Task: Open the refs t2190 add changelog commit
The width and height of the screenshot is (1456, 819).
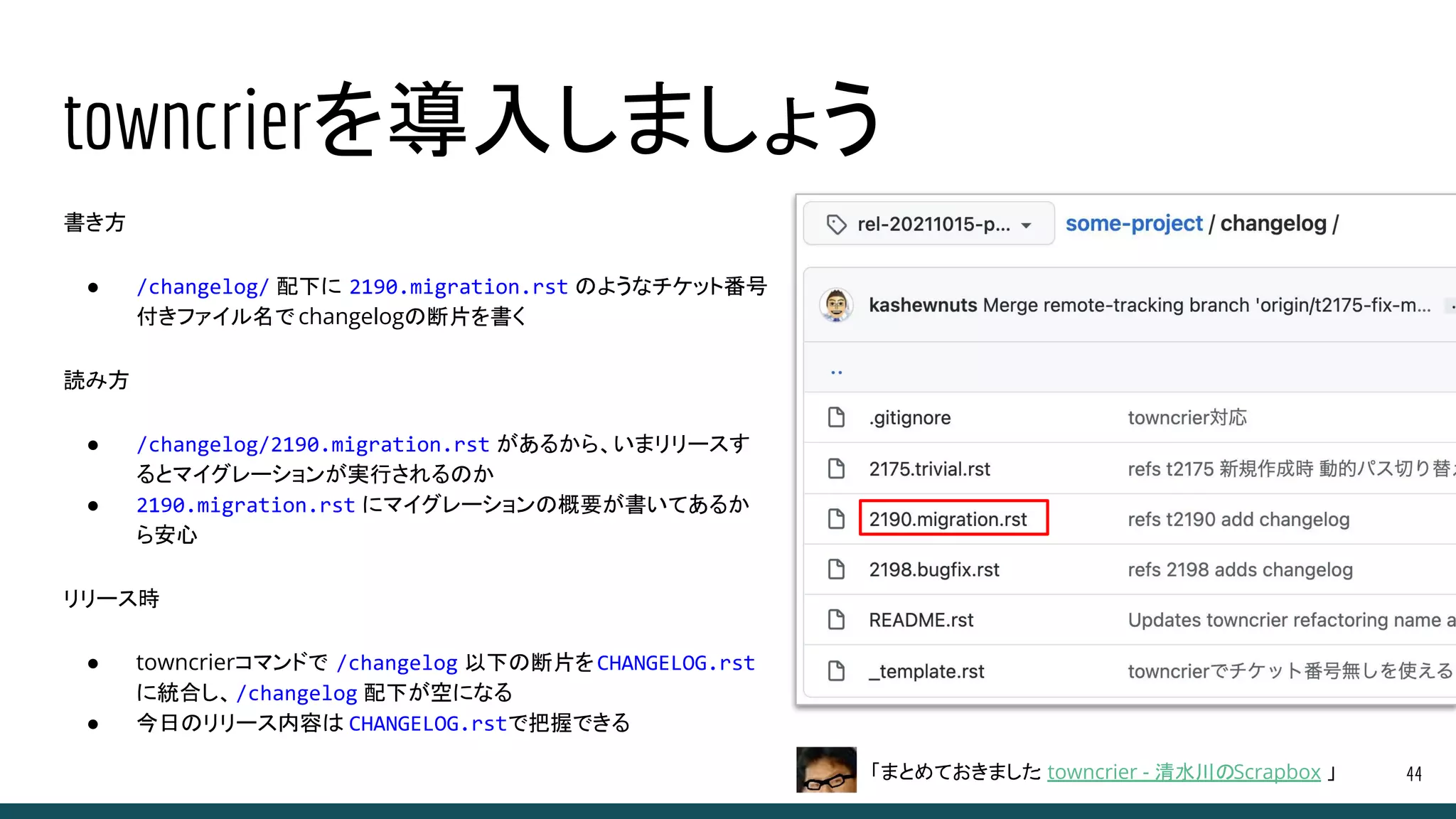Action: 1238,520
